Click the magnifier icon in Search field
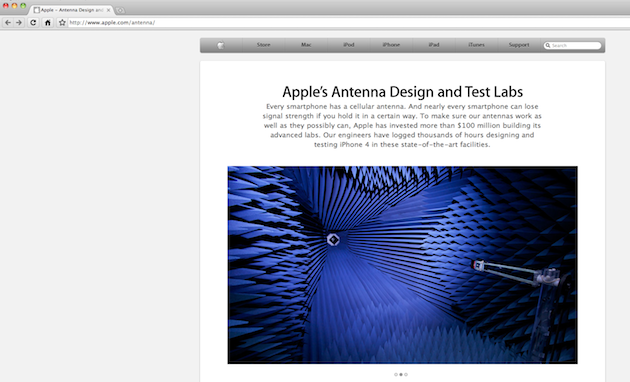This screenshot has width=630, height=382. click(548, 45)
